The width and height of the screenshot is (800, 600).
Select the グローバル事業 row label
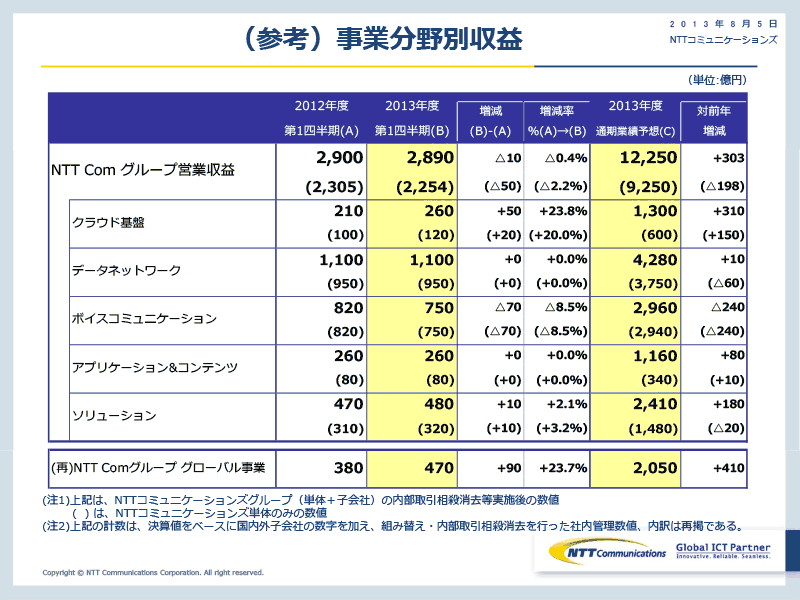(158, 468)
